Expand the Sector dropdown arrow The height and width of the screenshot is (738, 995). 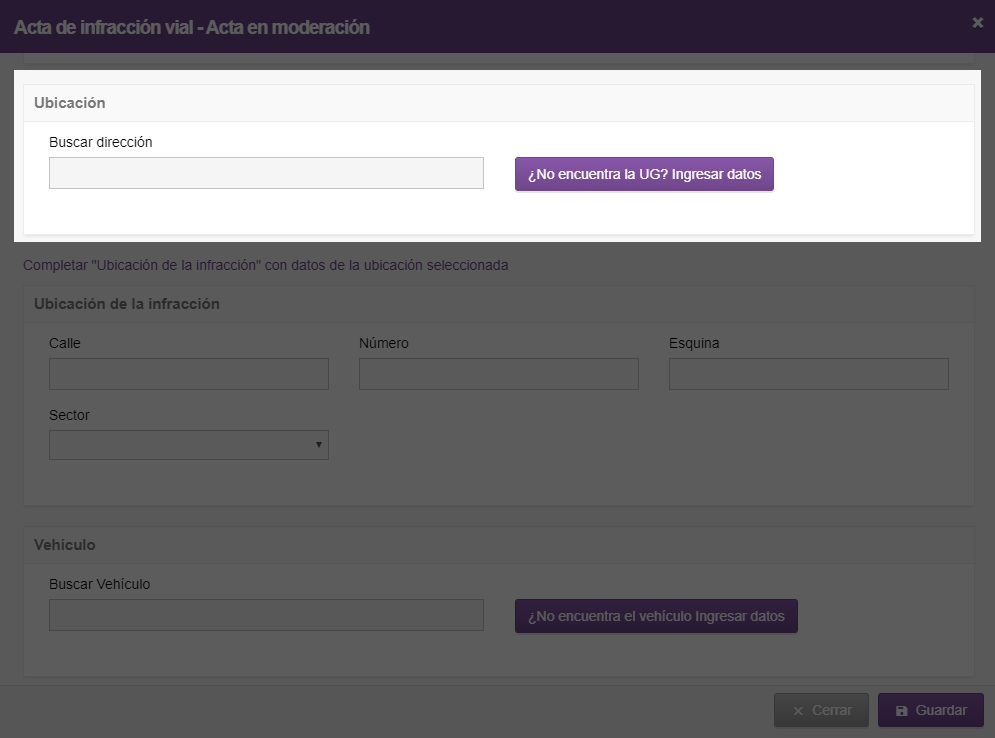click(x=319, y=445)
